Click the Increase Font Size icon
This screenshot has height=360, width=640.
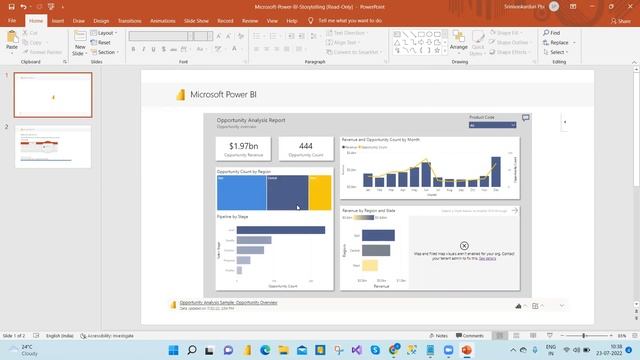click(219, 36)
